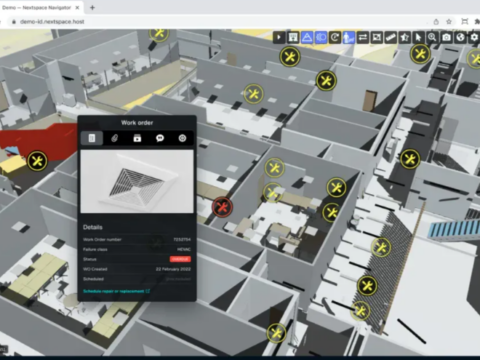Open the settings gear in toolbar
480x360 pixels.
[474, 37]
